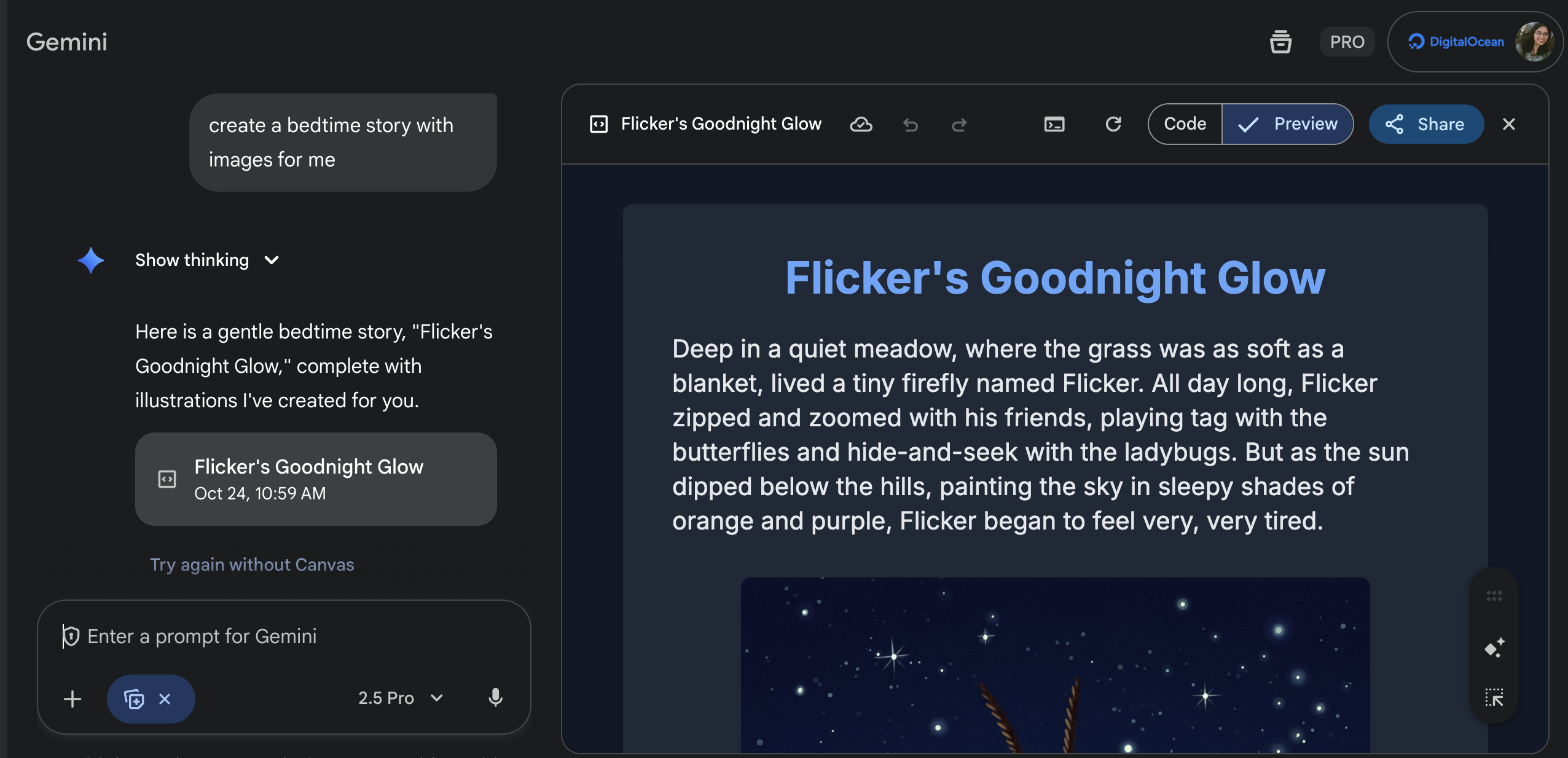Click the redo arrow in canvas toolbar
The height and width of the screenshot is (758, 1568).
[x=959, y=125]
